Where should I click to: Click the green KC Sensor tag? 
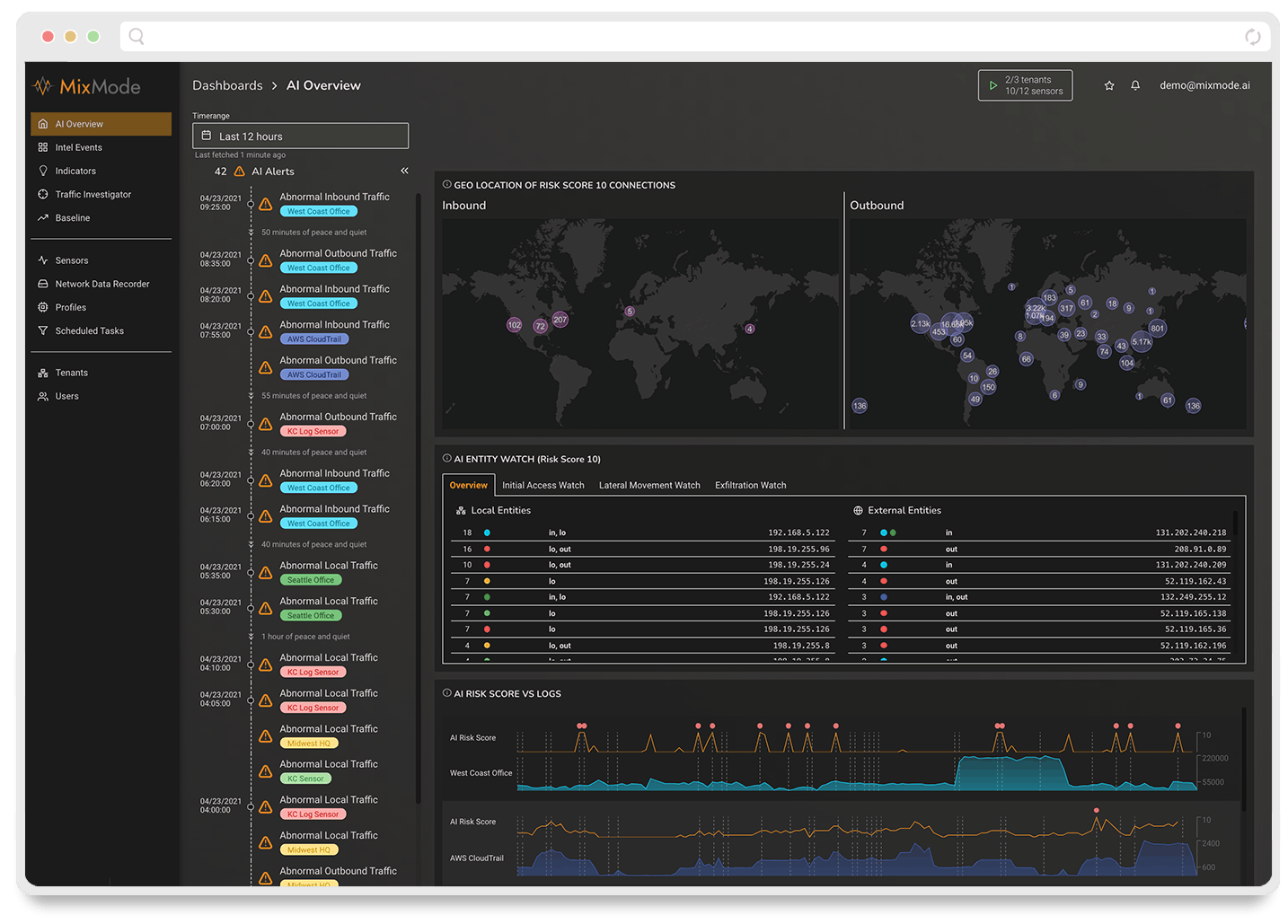coord(306,779)
